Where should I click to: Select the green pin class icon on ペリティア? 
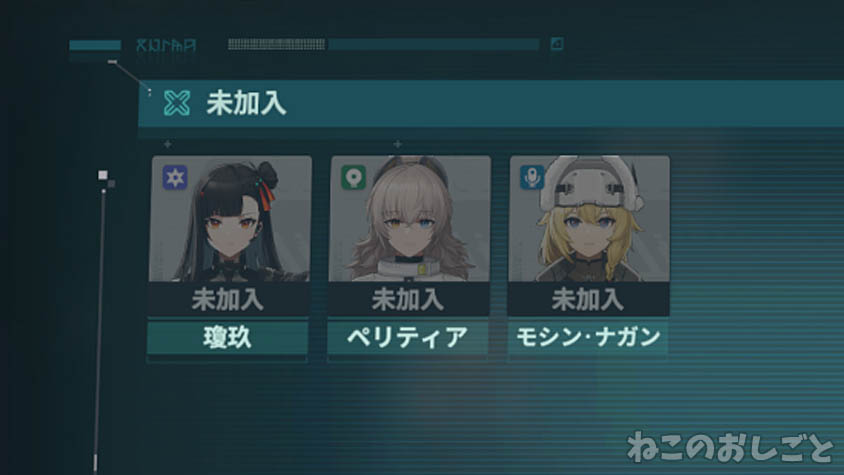[354, 177]
